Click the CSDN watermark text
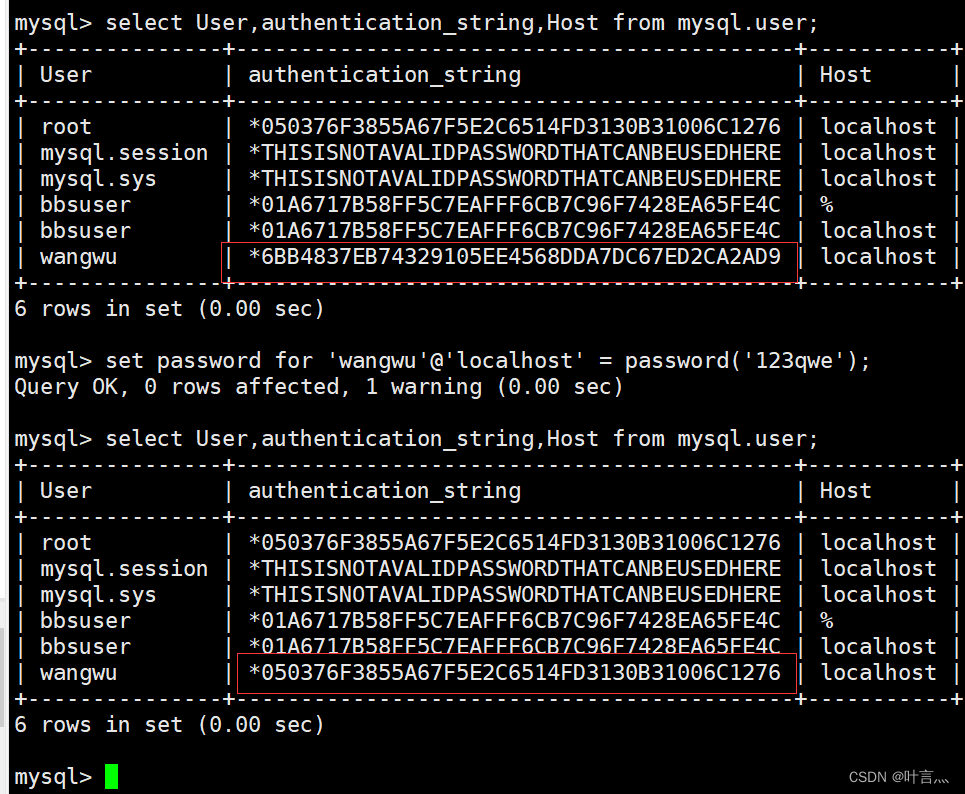The height and width of the screenshot is (794, 965). (898, 777)
